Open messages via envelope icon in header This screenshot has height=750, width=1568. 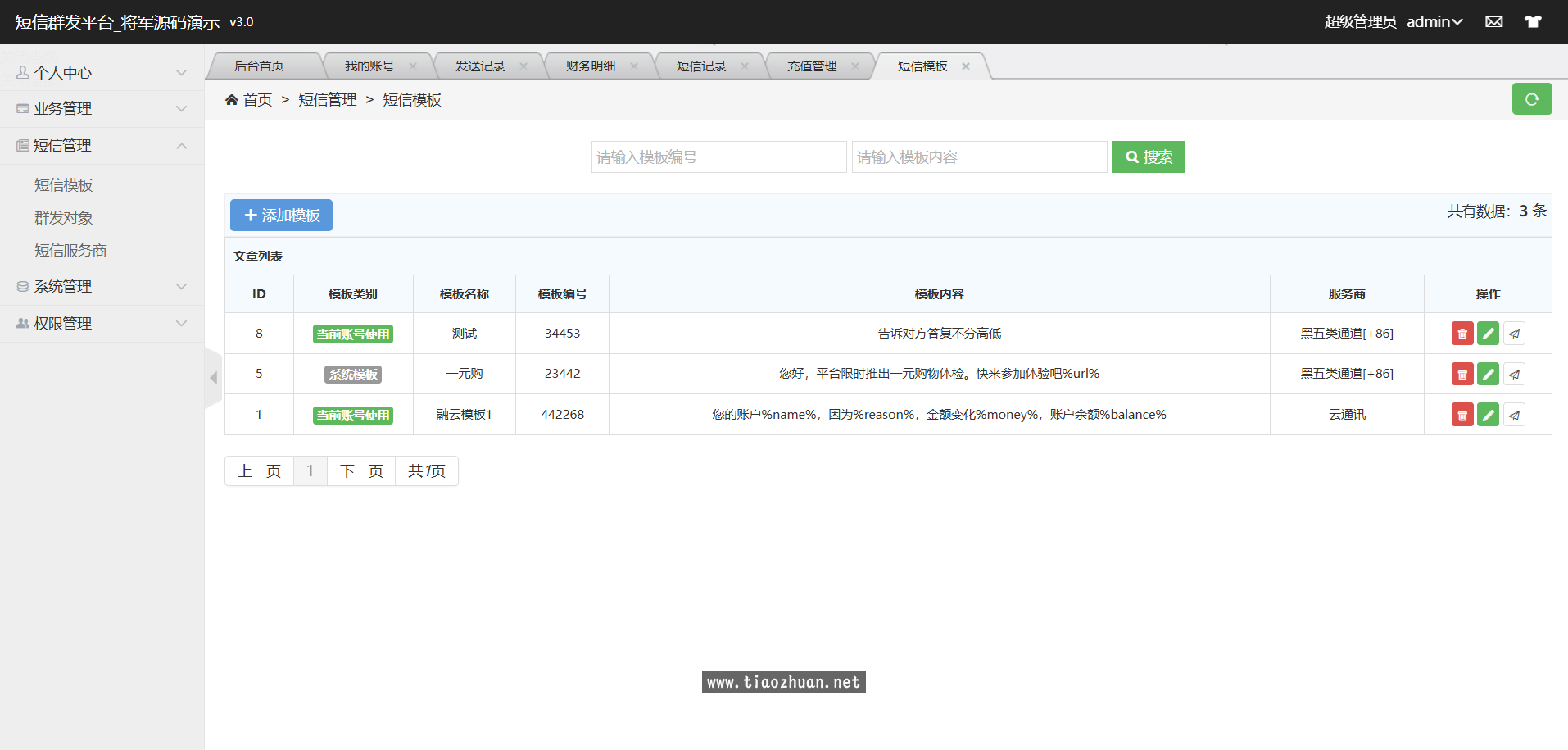coord(1493,21)
